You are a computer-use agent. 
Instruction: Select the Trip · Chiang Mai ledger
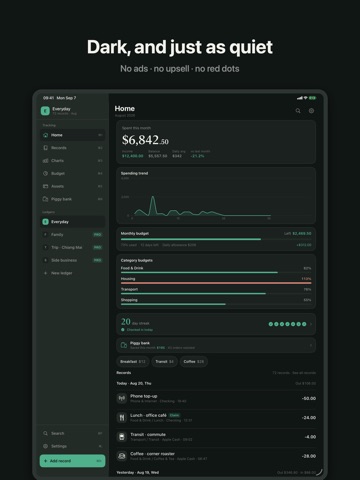[x=73, y=247]
